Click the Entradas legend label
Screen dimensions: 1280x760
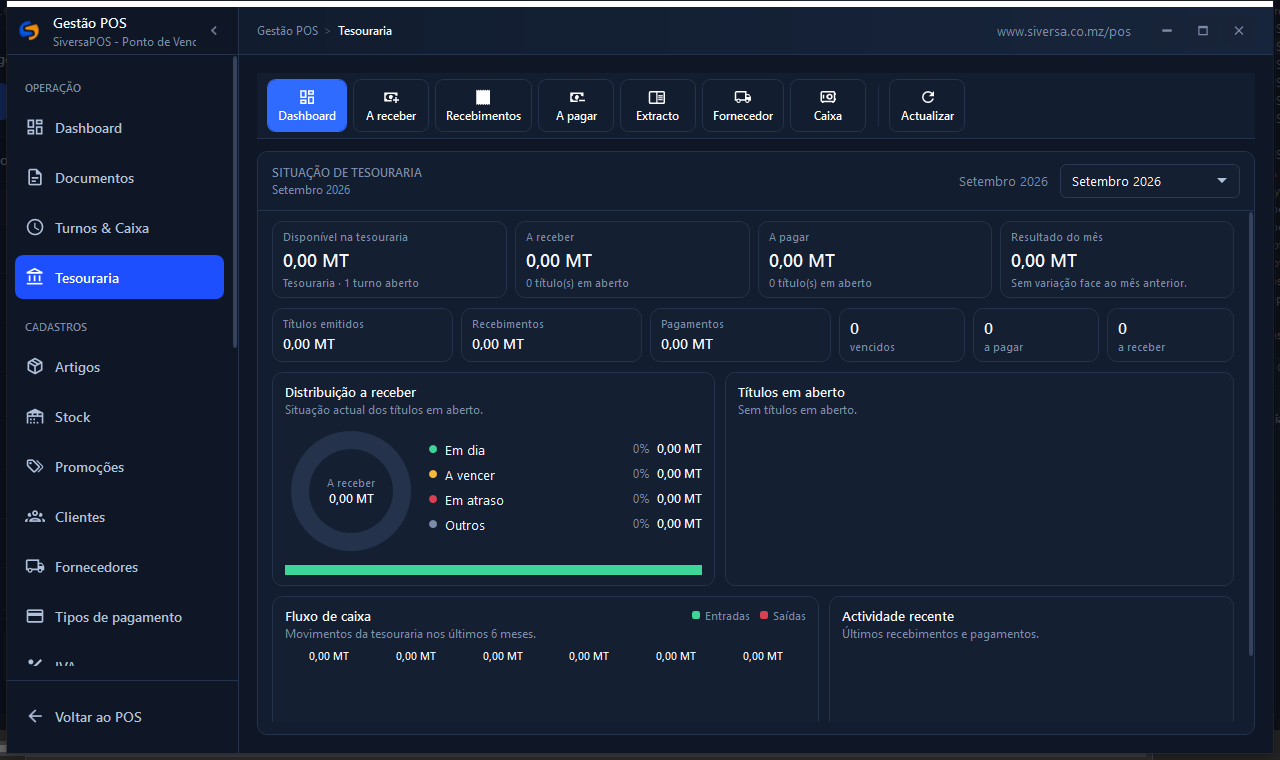pos(727,616)
